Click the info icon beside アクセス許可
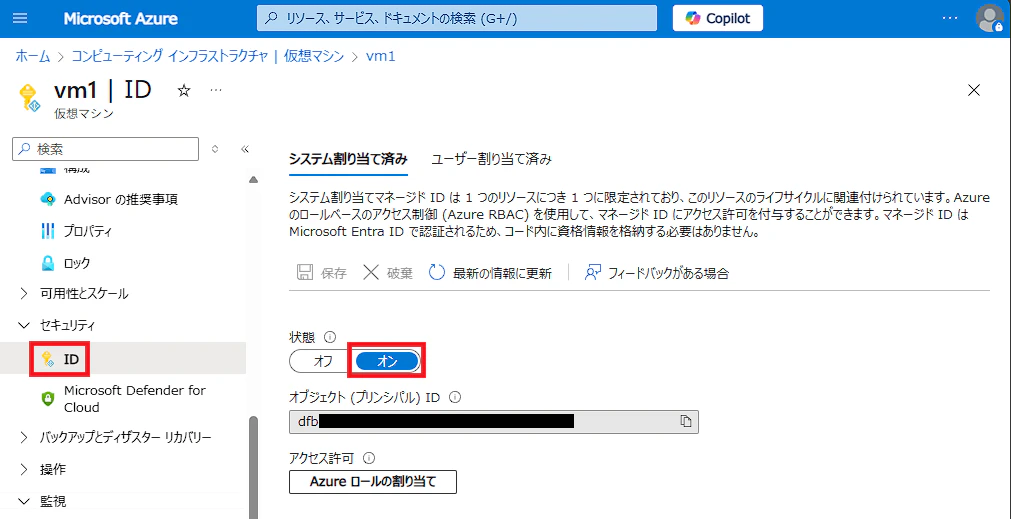Viewport: 1011px width, 519px height. pyautogui.click(x=369, y=458)
